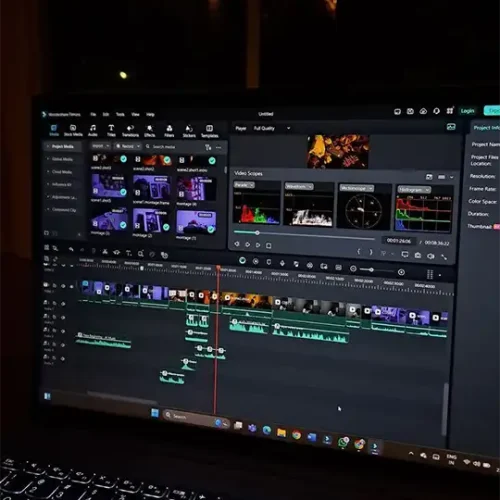The height and width of the screenshot is (500, 500).
Task: Open Microsoft Edge from taskbar
Action: tap(267, 430)
